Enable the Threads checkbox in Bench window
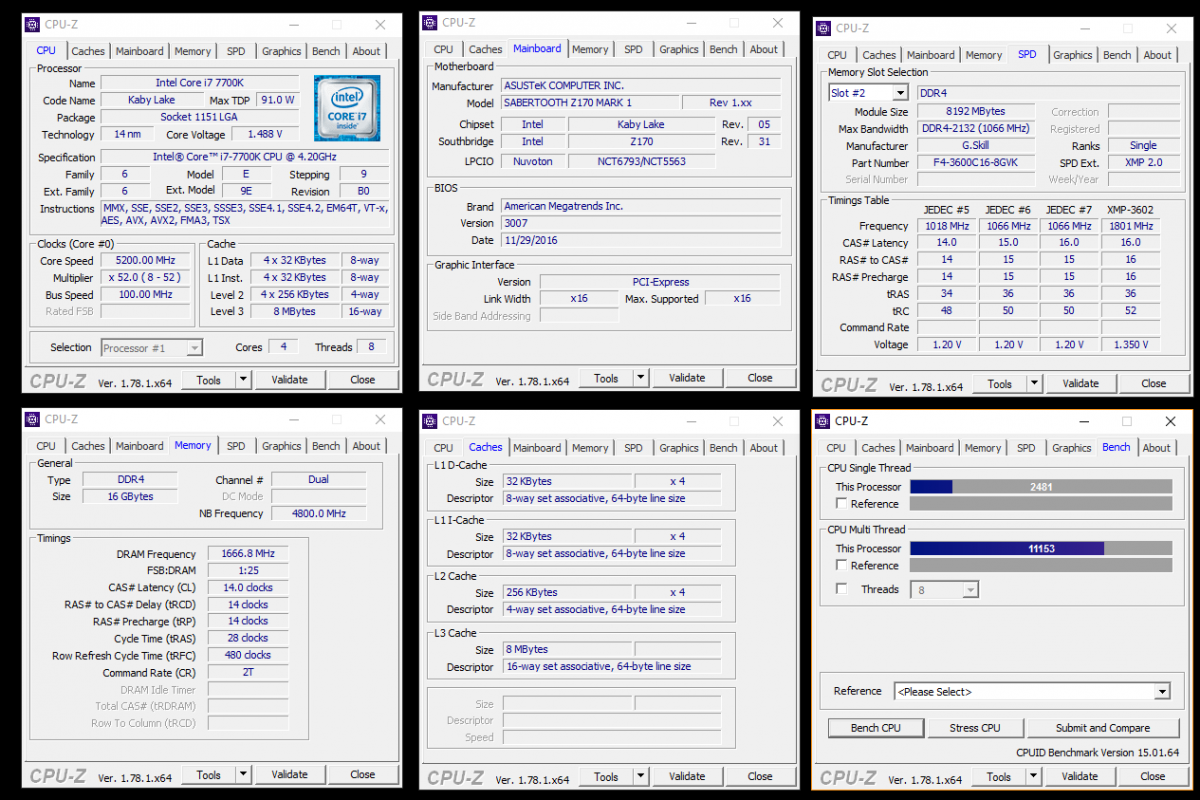Screen dimensions: 1200x800 pyautogui.click(x=842, y=589)
